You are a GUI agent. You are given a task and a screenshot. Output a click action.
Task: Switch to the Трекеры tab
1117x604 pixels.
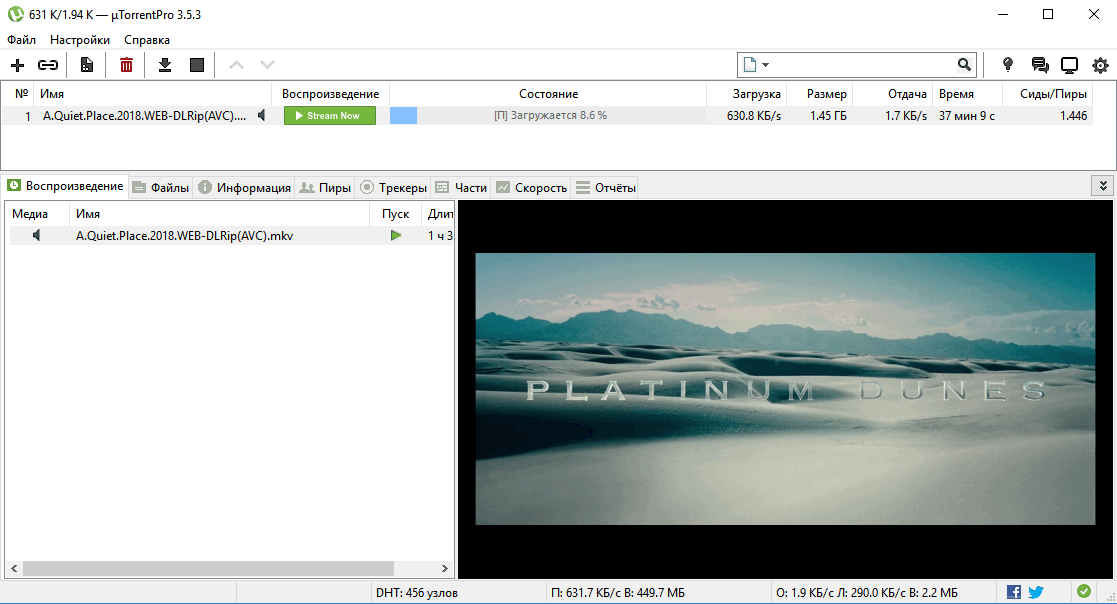click(x=393, y=187)
